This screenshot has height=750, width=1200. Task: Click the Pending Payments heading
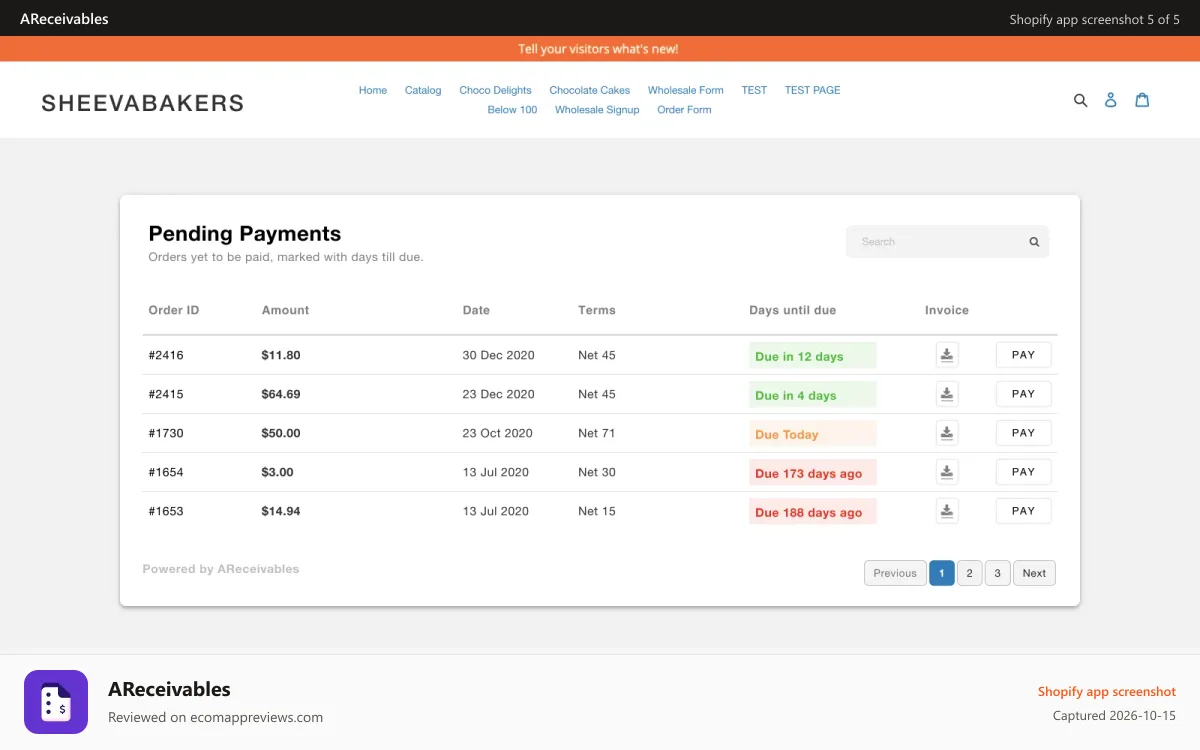(245, 234)
